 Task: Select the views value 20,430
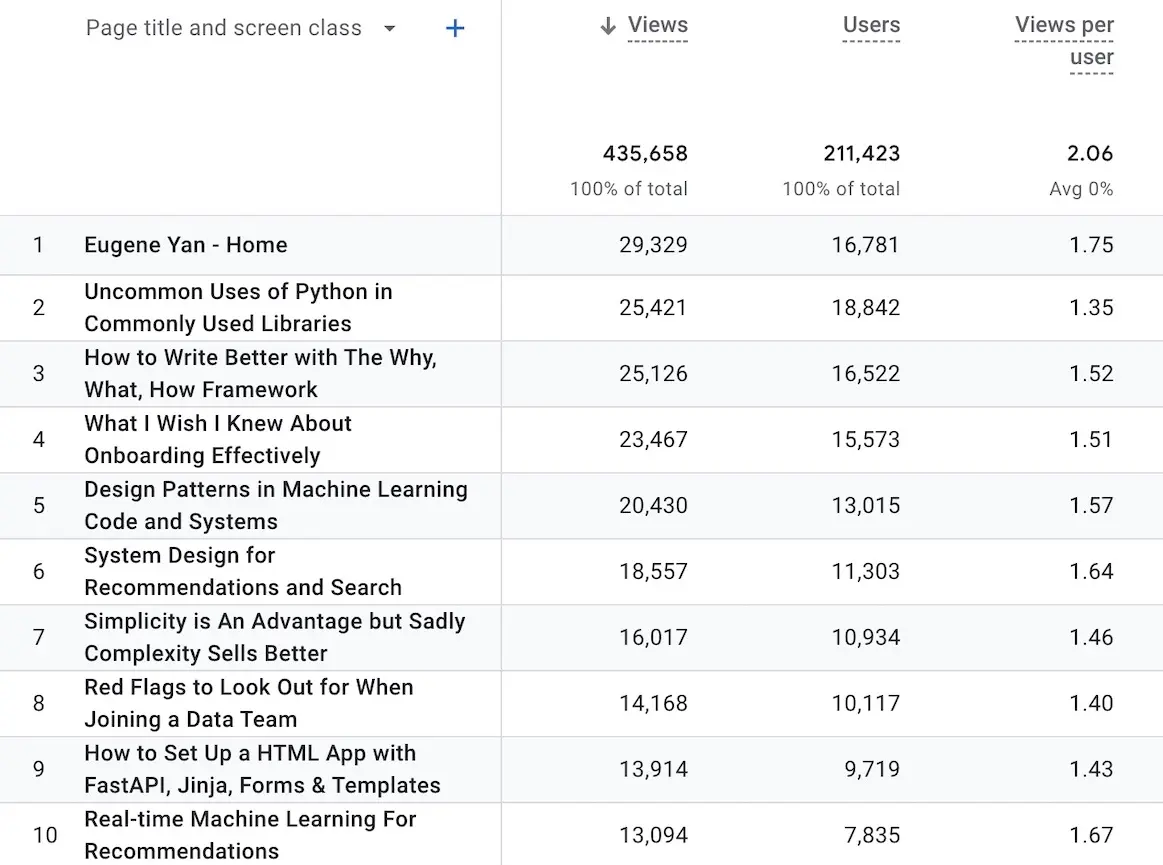pyautogui.click(x=653, y=505)
